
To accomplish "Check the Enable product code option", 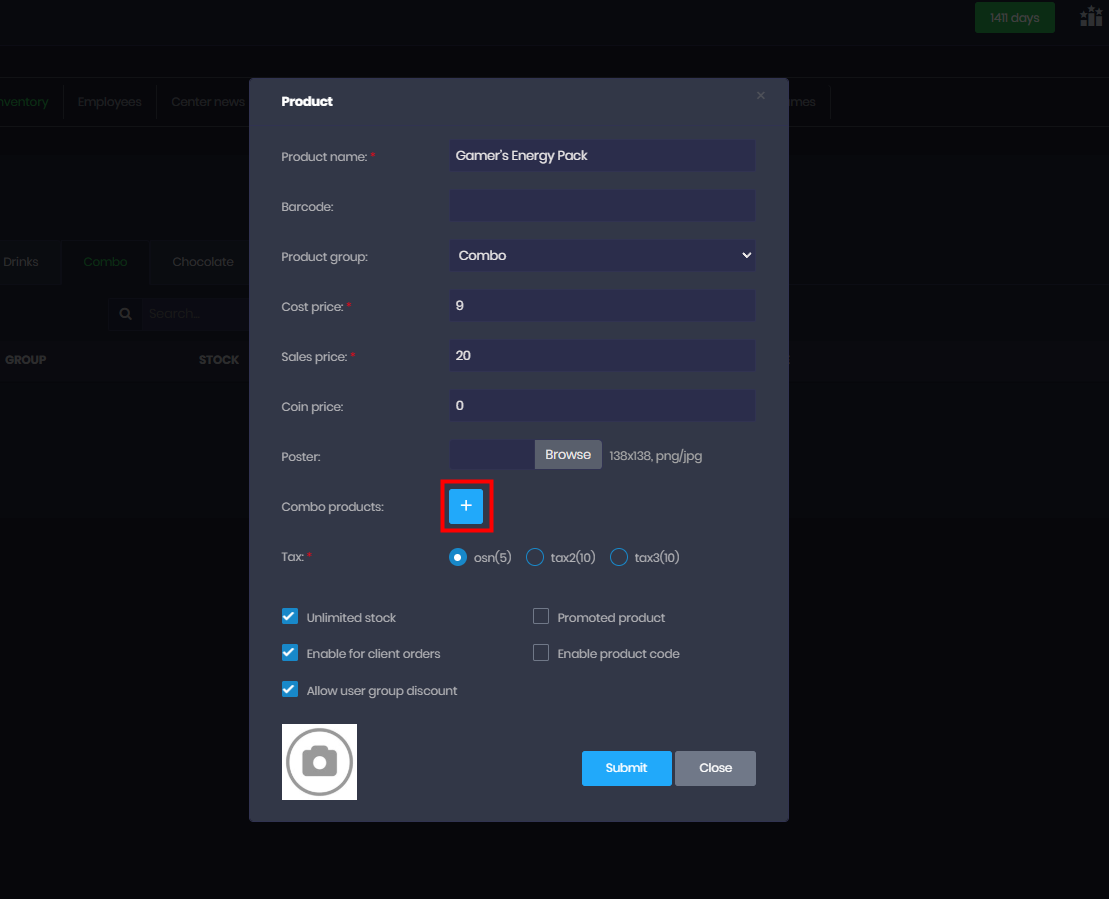I will (x=541, y=653).
